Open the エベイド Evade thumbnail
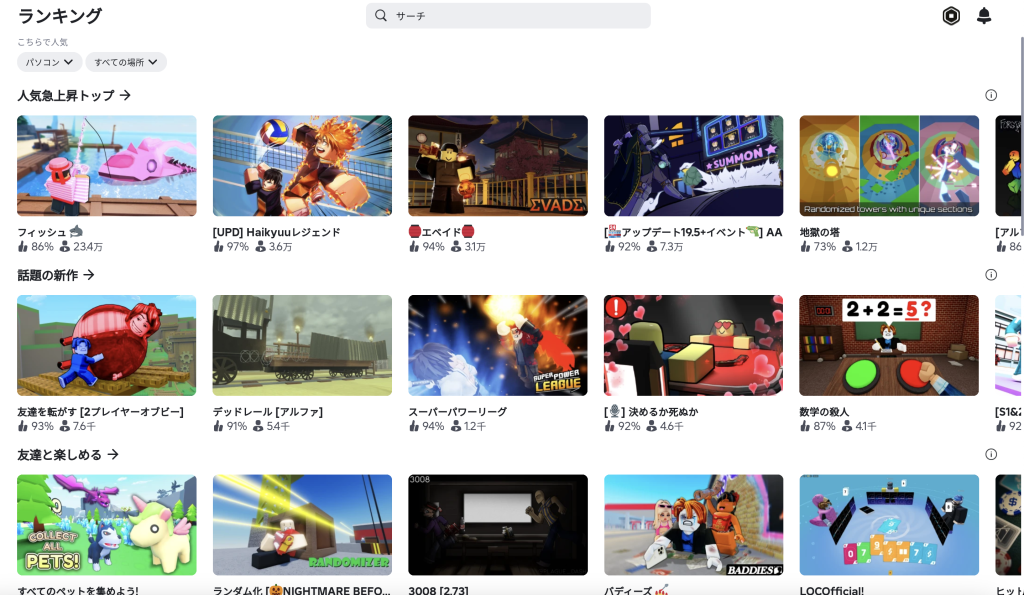 point(498,166)
